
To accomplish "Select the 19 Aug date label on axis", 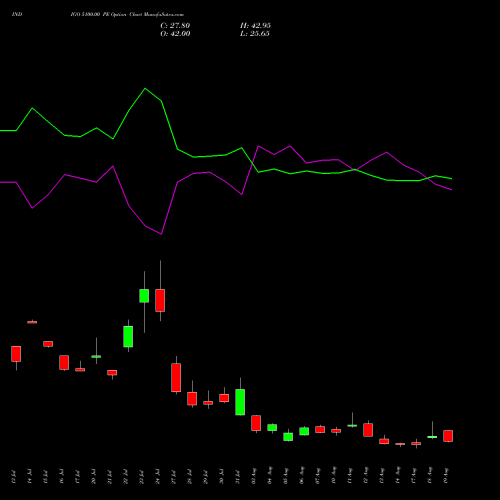I will point(446,476).
